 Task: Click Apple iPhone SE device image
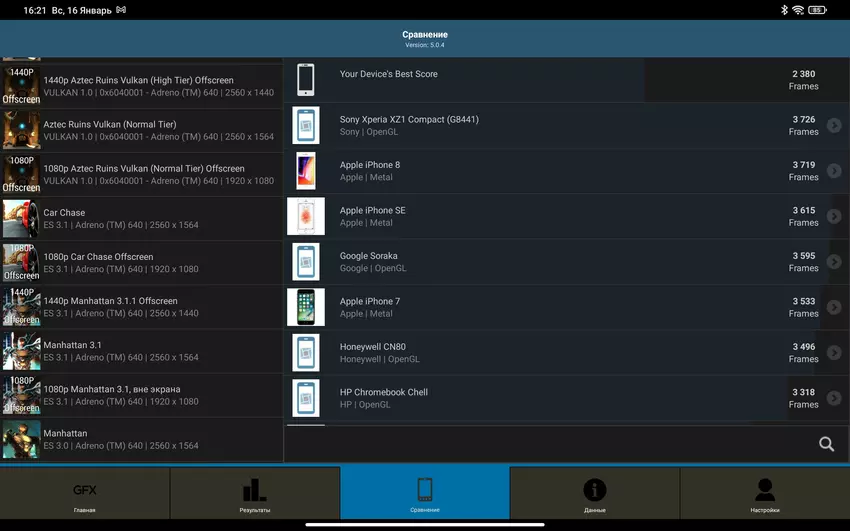click(x=306, y=216)
